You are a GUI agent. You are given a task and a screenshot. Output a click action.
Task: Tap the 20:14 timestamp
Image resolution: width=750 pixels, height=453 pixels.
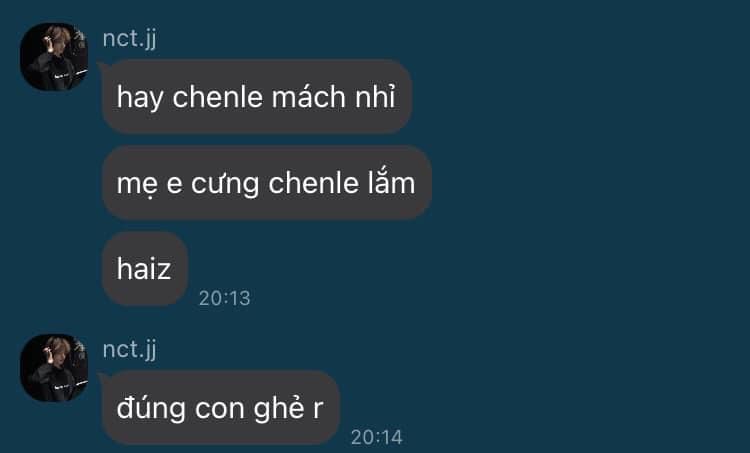376,437
